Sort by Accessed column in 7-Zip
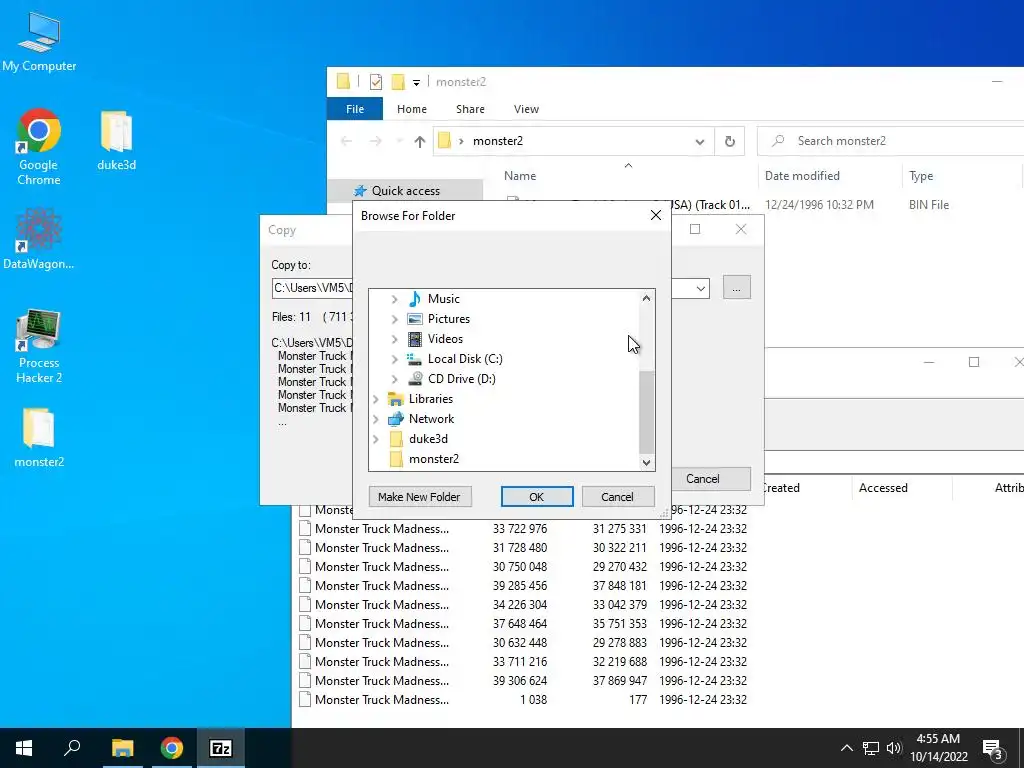 point(883,488)
